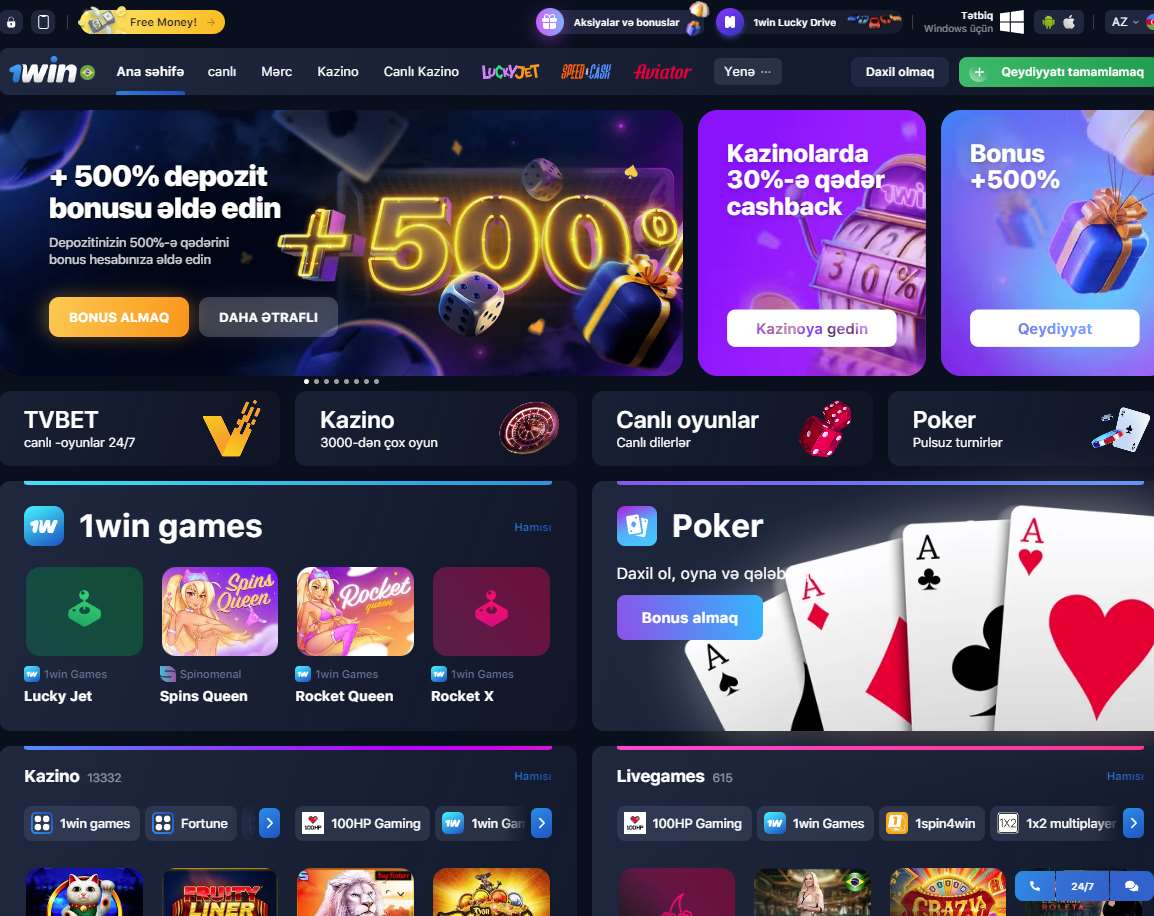This screenshot has width=1154, height=916.
Task: Expand the Yenə more menu
Action: (747, 71)
